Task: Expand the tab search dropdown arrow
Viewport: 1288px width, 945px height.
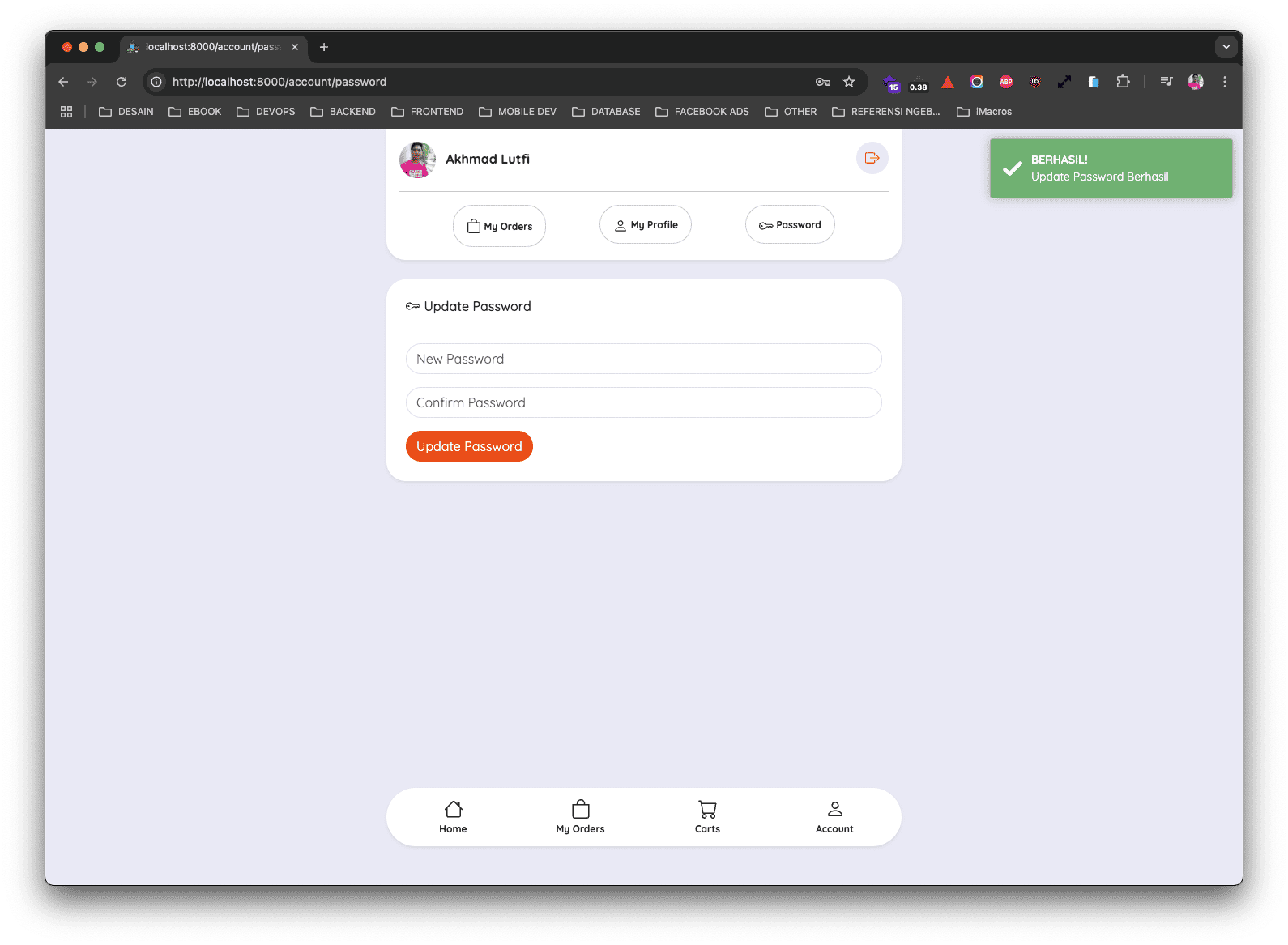Action: click(1226, 47)
